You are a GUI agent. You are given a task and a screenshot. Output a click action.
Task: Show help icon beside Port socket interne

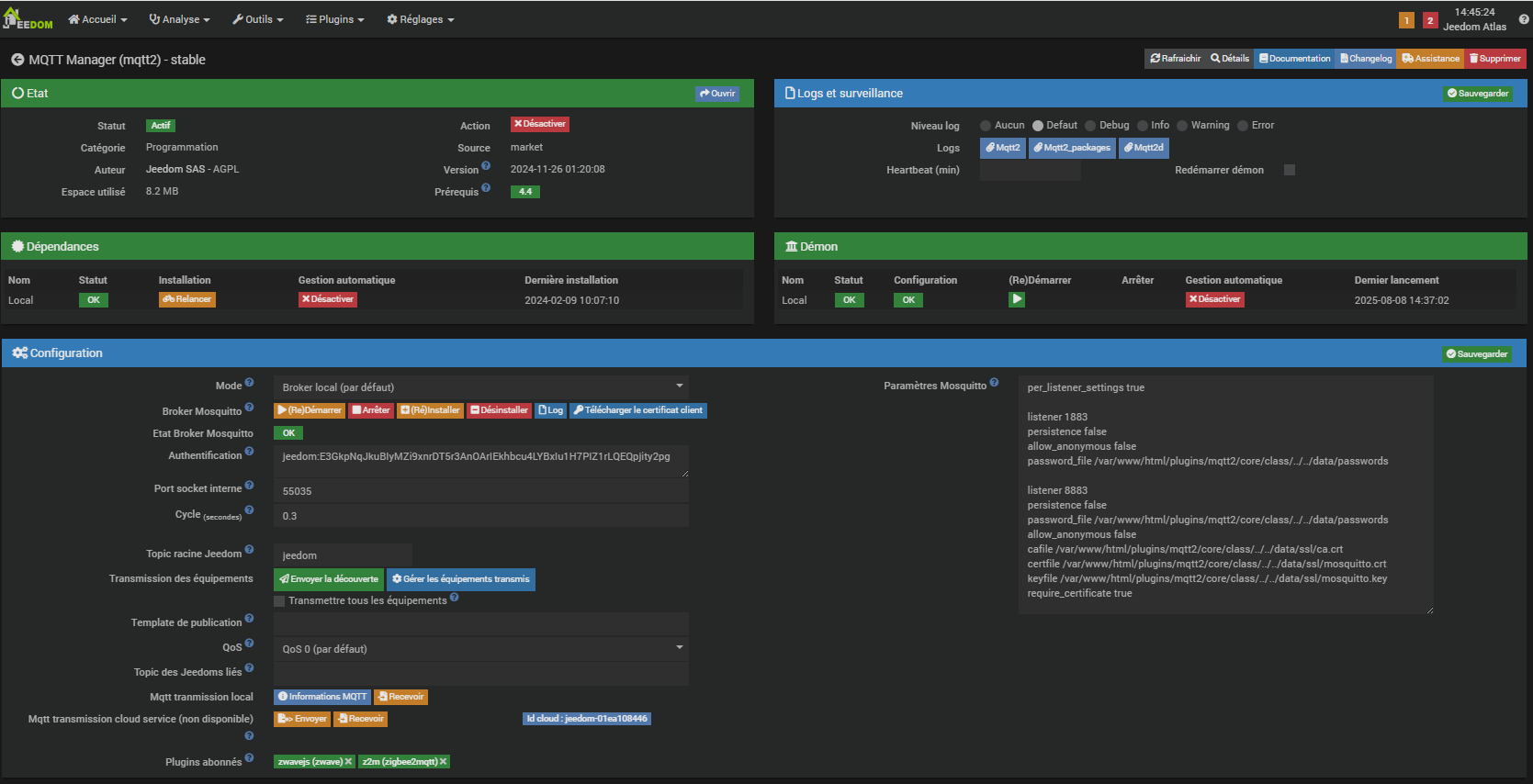[249, 486]
